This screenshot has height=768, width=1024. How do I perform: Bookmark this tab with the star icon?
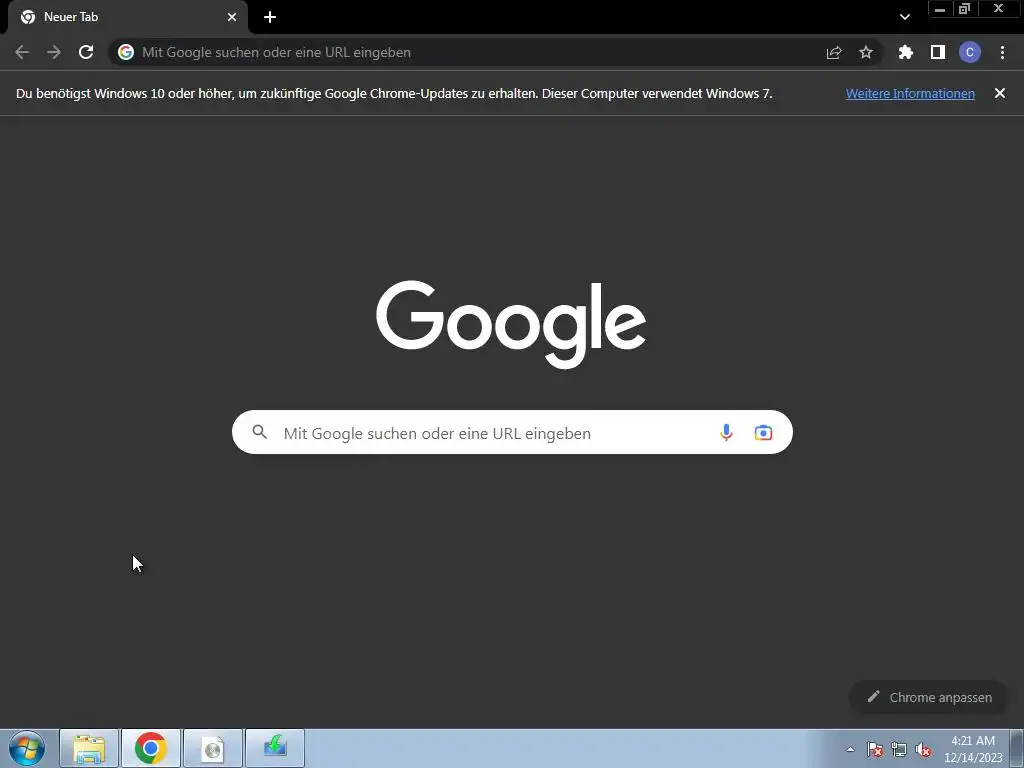point(866,52)
